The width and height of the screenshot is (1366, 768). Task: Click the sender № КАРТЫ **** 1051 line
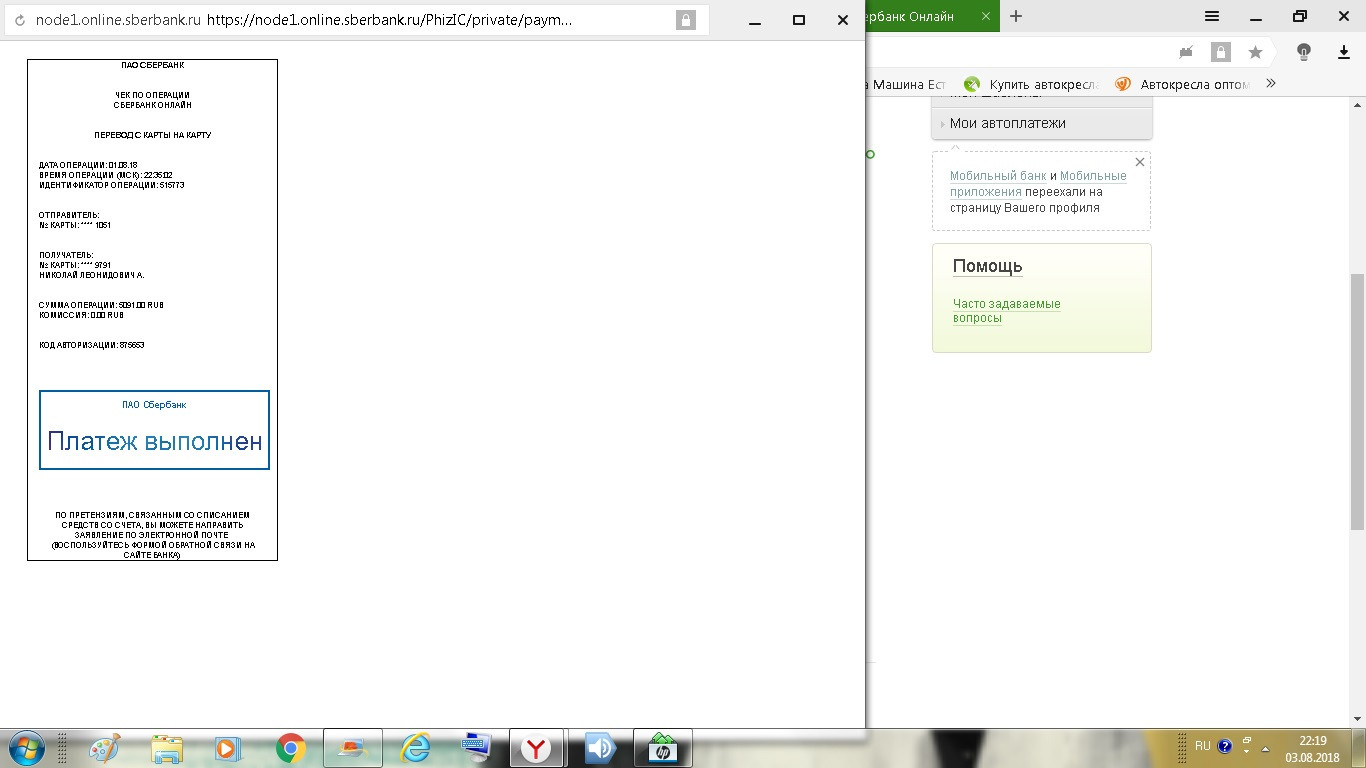[74, 225]
